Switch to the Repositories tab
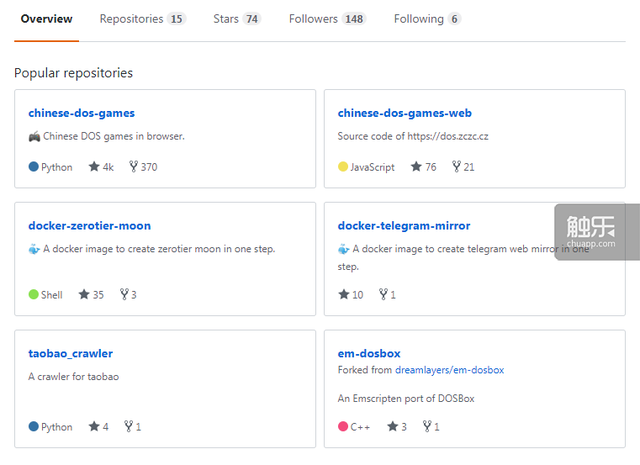Image resolution: width=640 pixels, height=465 pixels. point(142,19)
